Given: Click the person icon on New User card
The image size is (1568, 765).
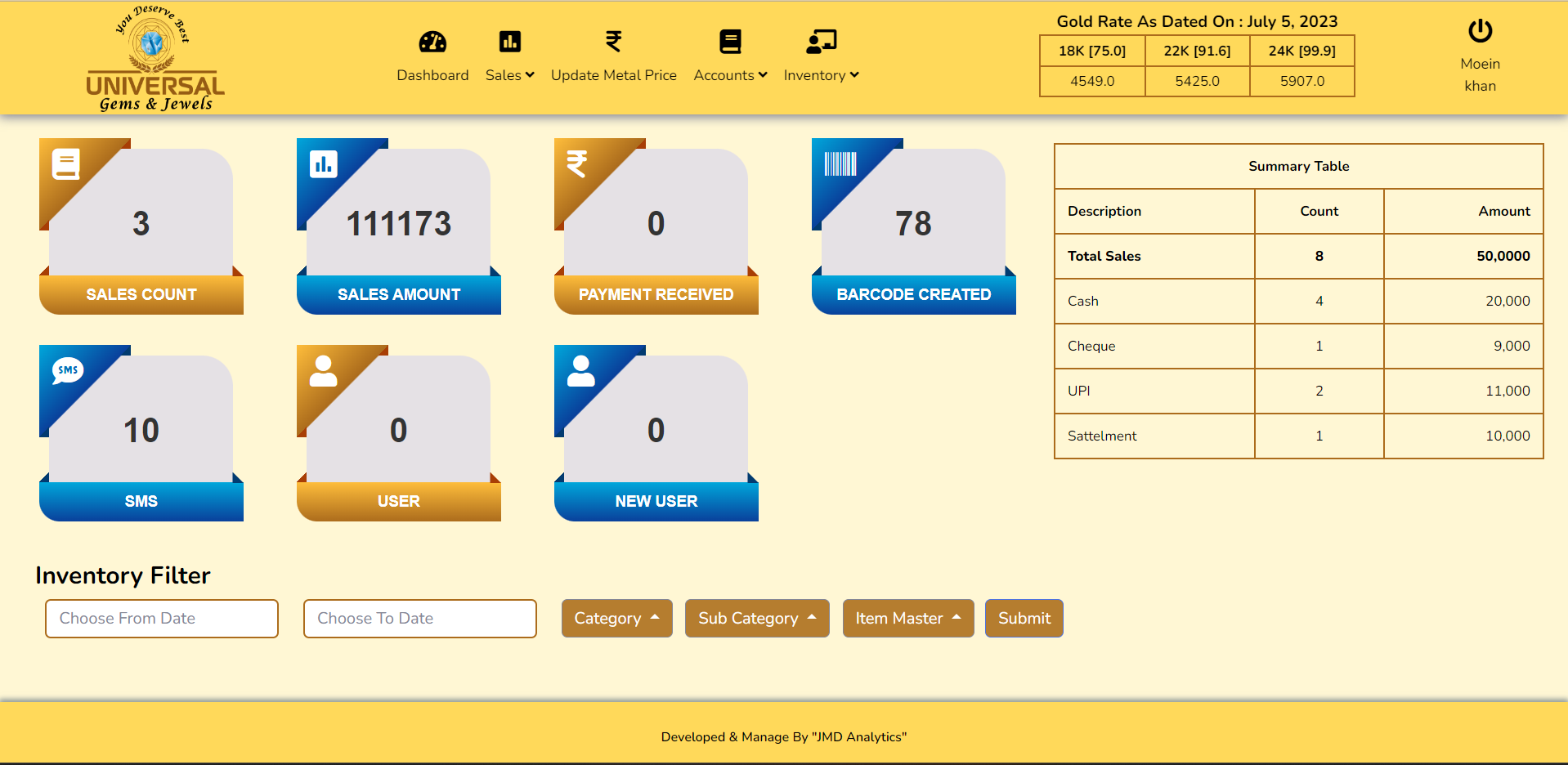Looking at the screenshot, I should coord(581,370).
